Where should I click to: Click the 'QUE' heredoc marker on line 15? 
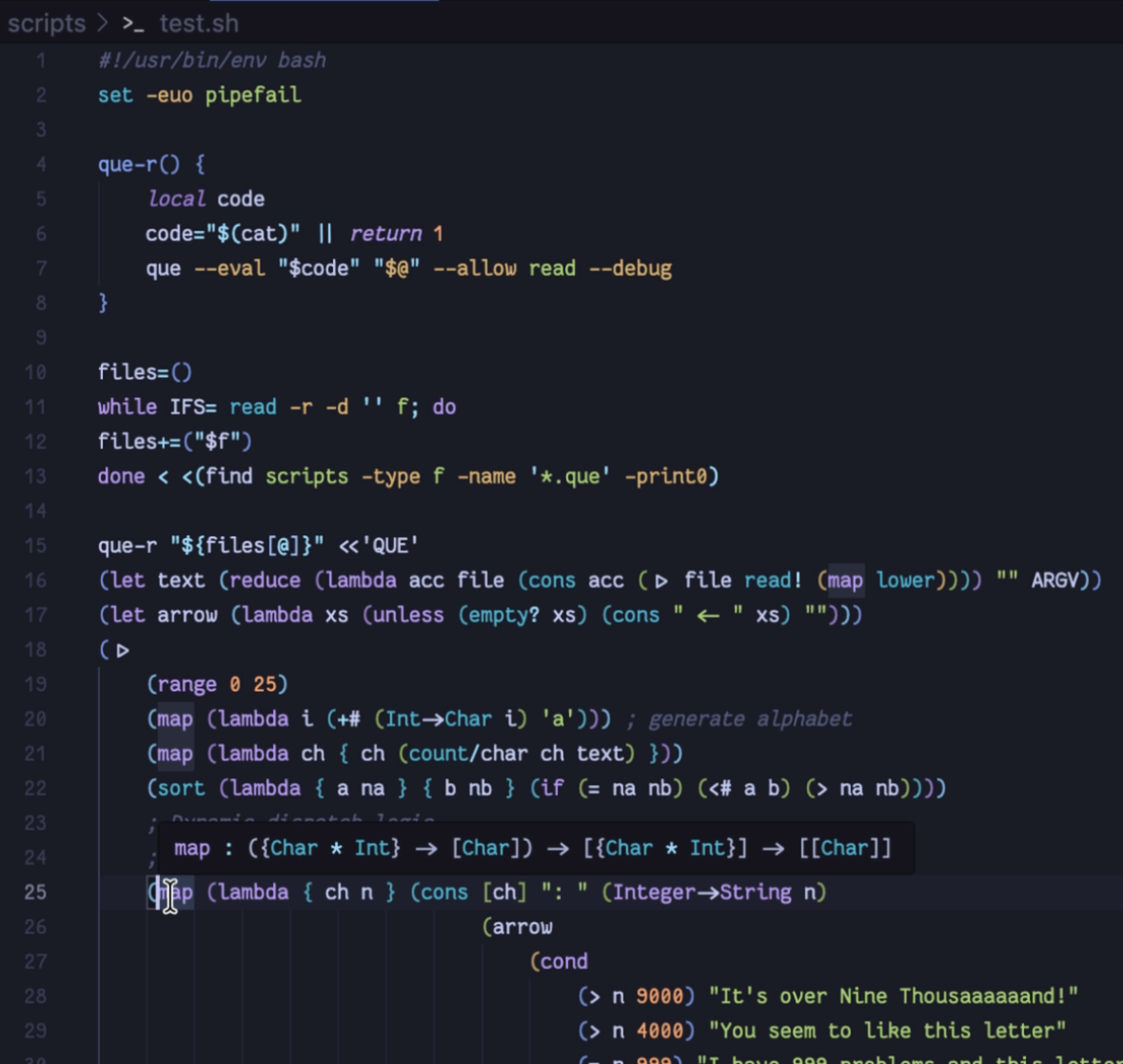(x=389, y=545)
